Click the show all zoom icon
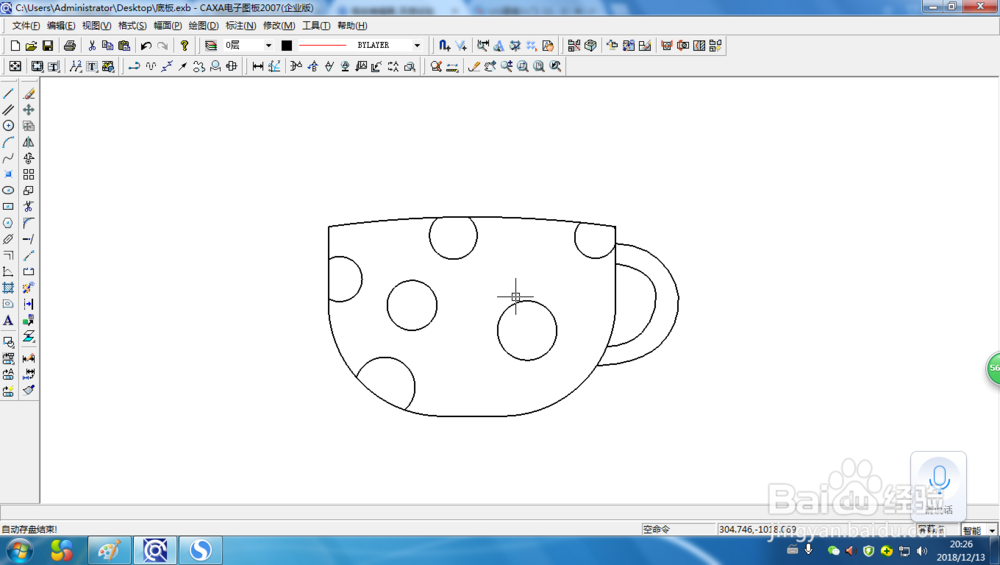This screenshot has height=565, width=1000. (539, 66)
